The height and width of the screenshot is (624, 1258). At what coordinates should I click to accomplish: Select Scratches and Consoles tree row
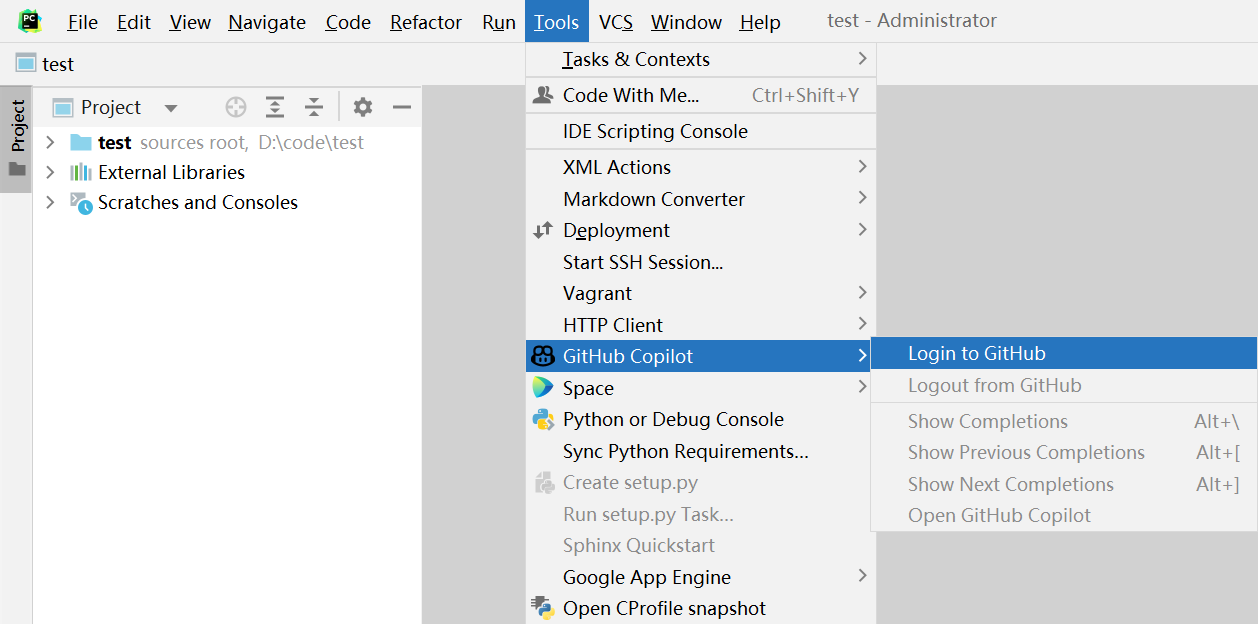point(227,202)
